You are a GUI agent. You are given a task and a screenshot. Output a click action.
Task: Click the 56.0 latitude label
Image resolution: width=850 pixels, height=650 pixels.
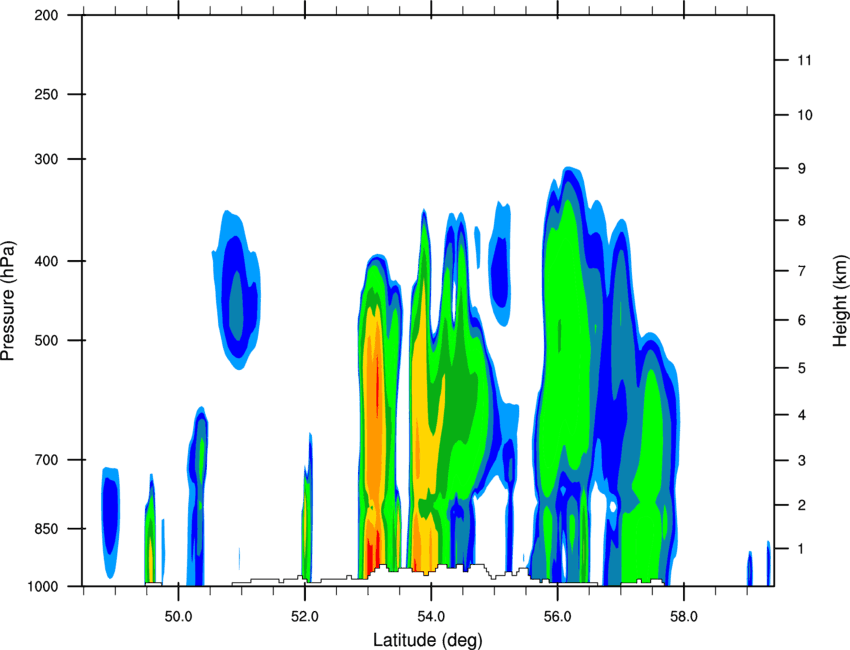557,617
